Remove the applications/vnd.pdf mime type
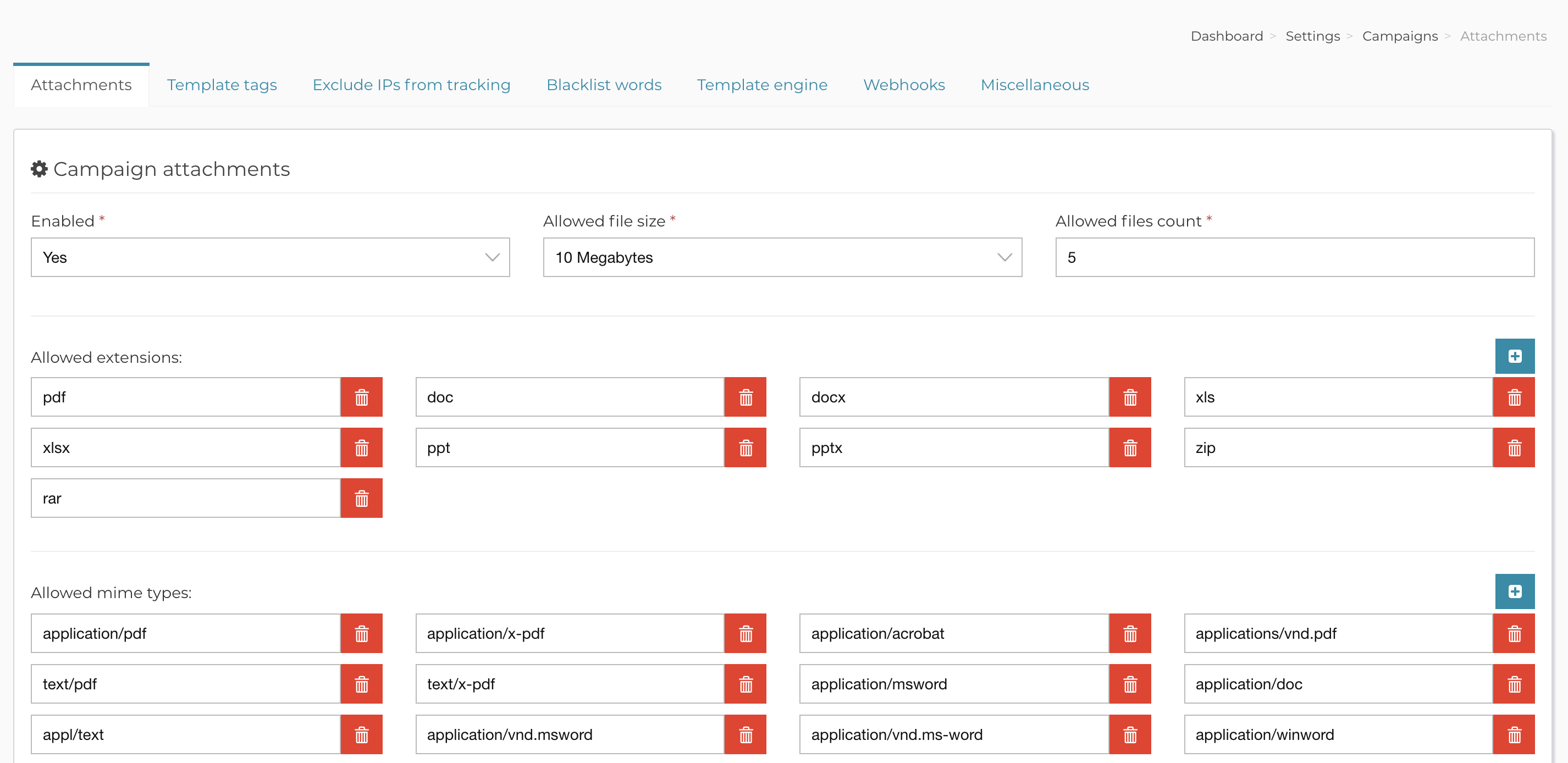Image resolution: width=1568 pixels, height=763 pixels. (x=1514, y=633)
